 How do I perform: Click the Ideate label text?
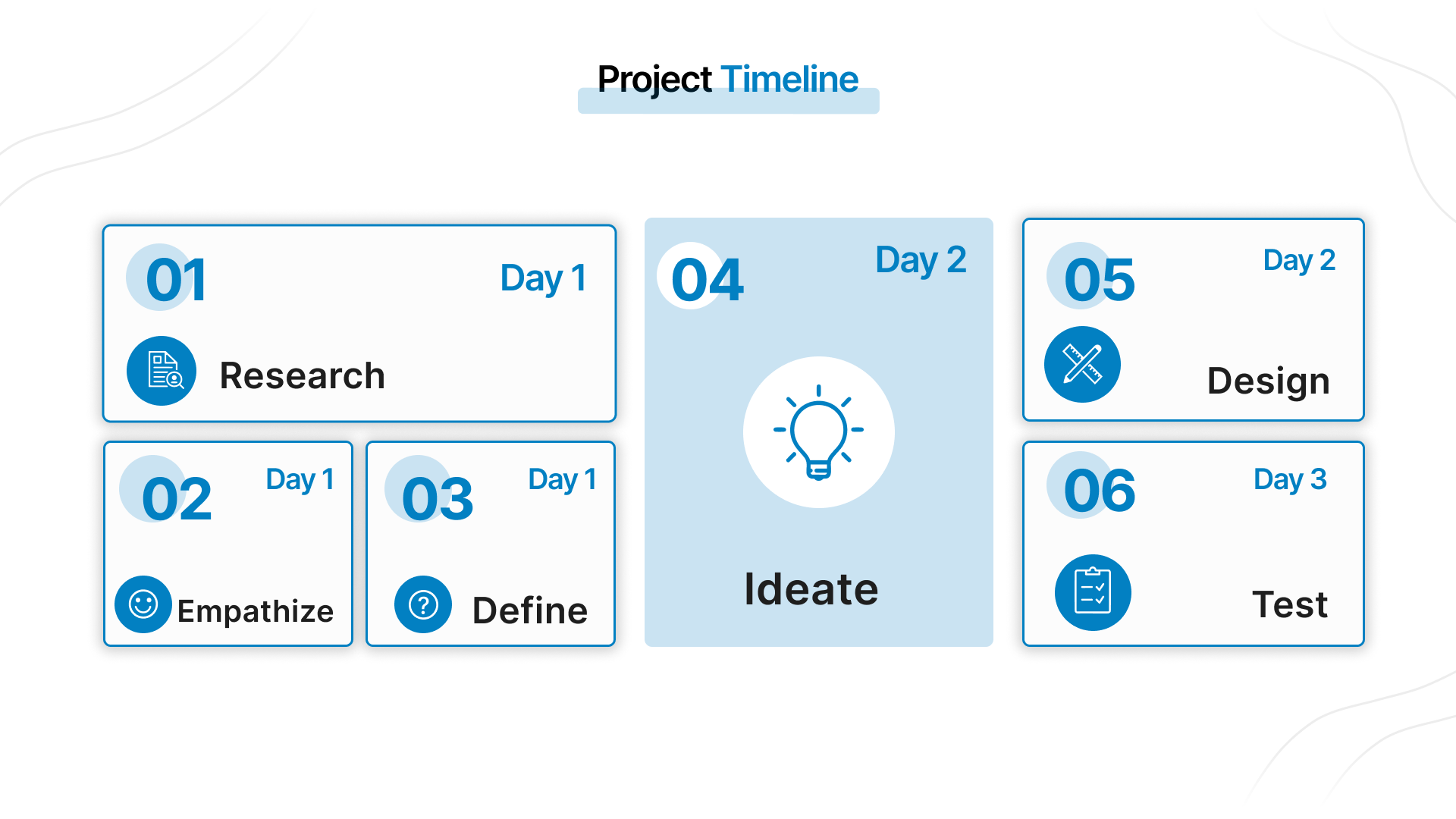[811, 589]
